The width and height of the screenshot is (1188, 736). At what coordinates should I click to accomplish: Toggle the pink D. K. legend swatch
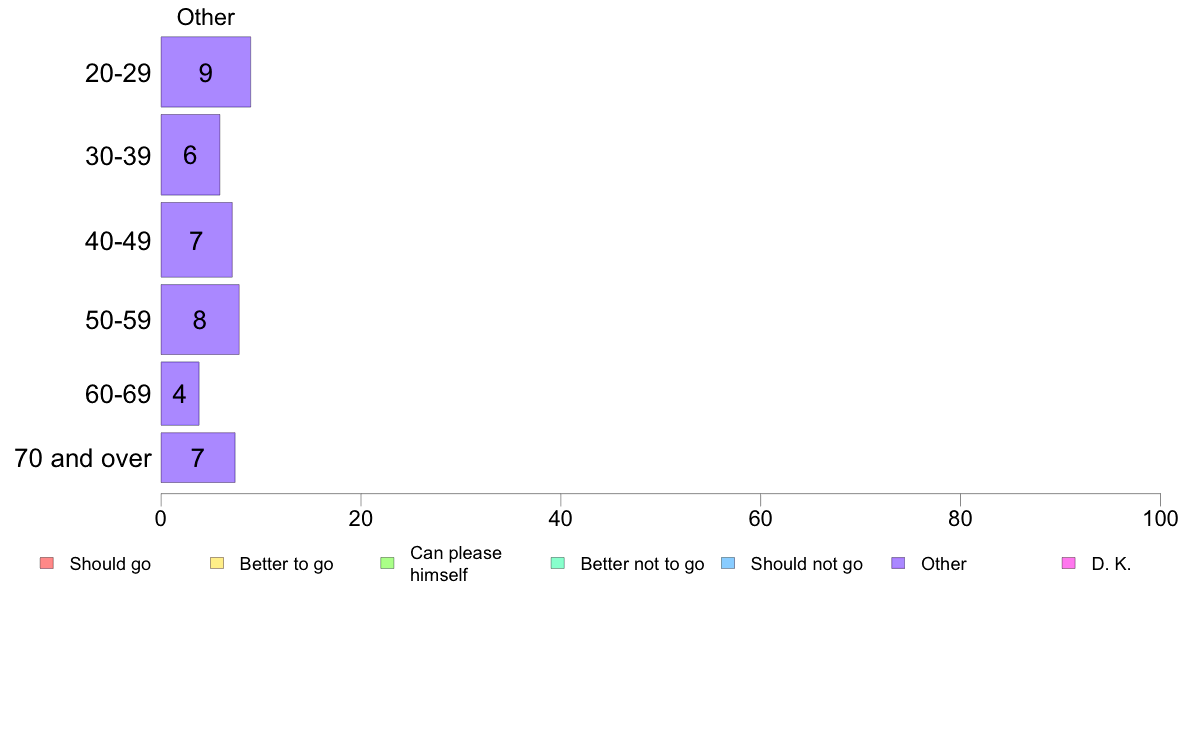coord(1068,563)
